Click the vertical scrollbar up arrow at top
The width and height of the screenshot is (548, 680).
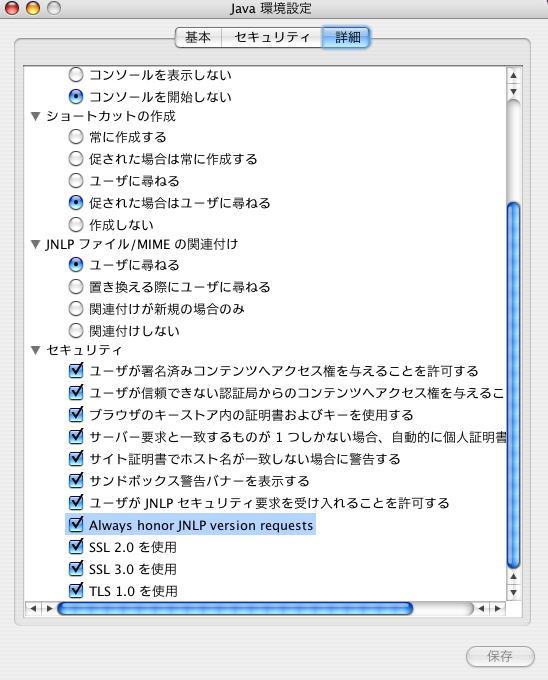[x=514, y=75]
